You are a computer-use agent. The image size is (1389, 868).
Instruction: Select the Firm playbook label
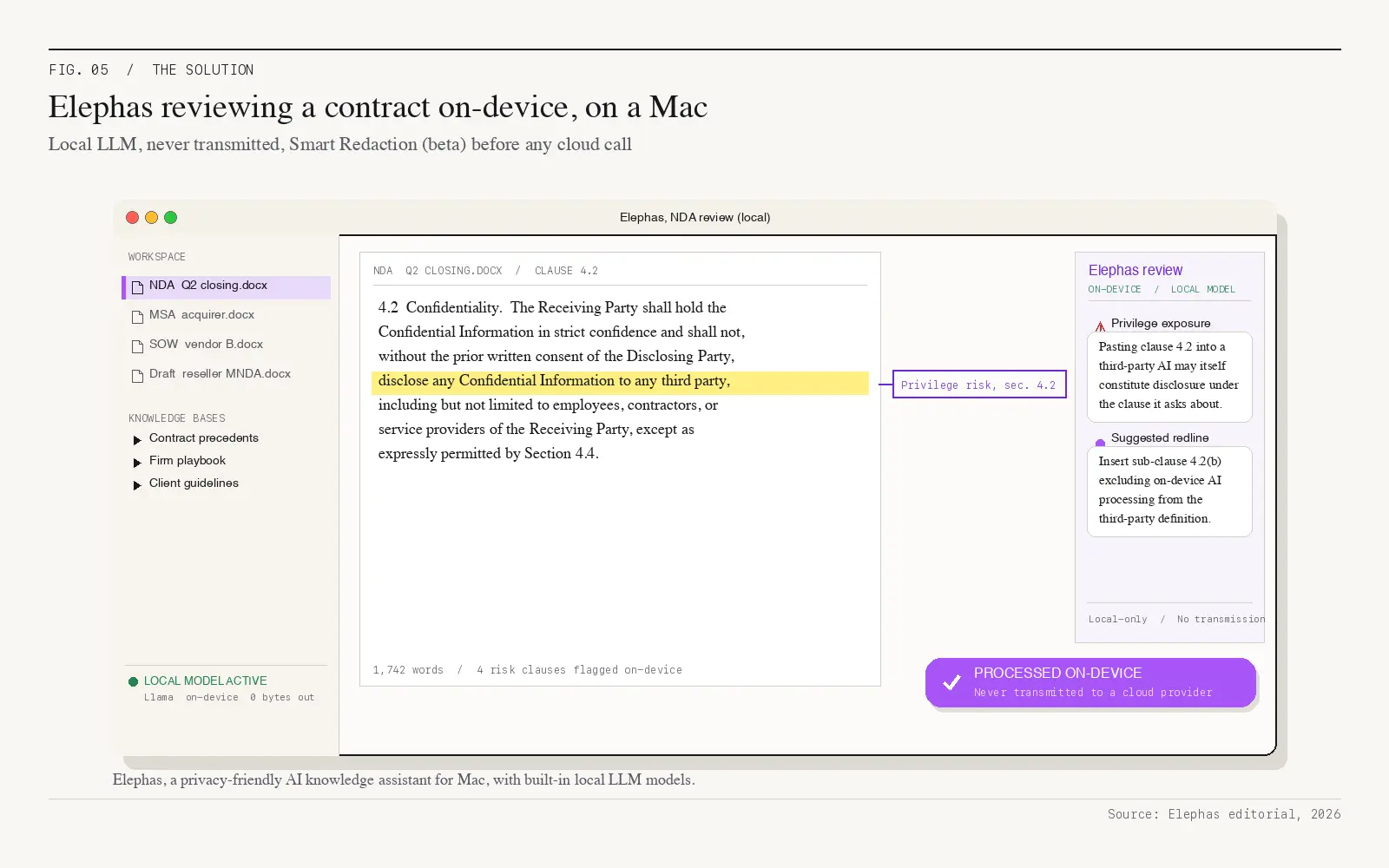pyautogui.click(x=188, y=461)
